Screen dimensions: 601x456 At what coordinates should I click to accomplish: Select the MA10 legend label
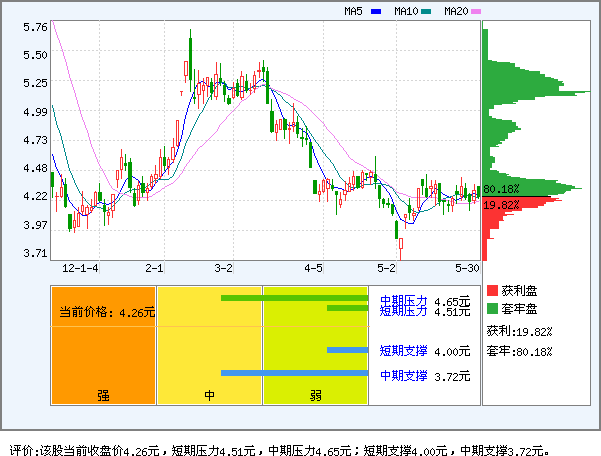(406, 11)
